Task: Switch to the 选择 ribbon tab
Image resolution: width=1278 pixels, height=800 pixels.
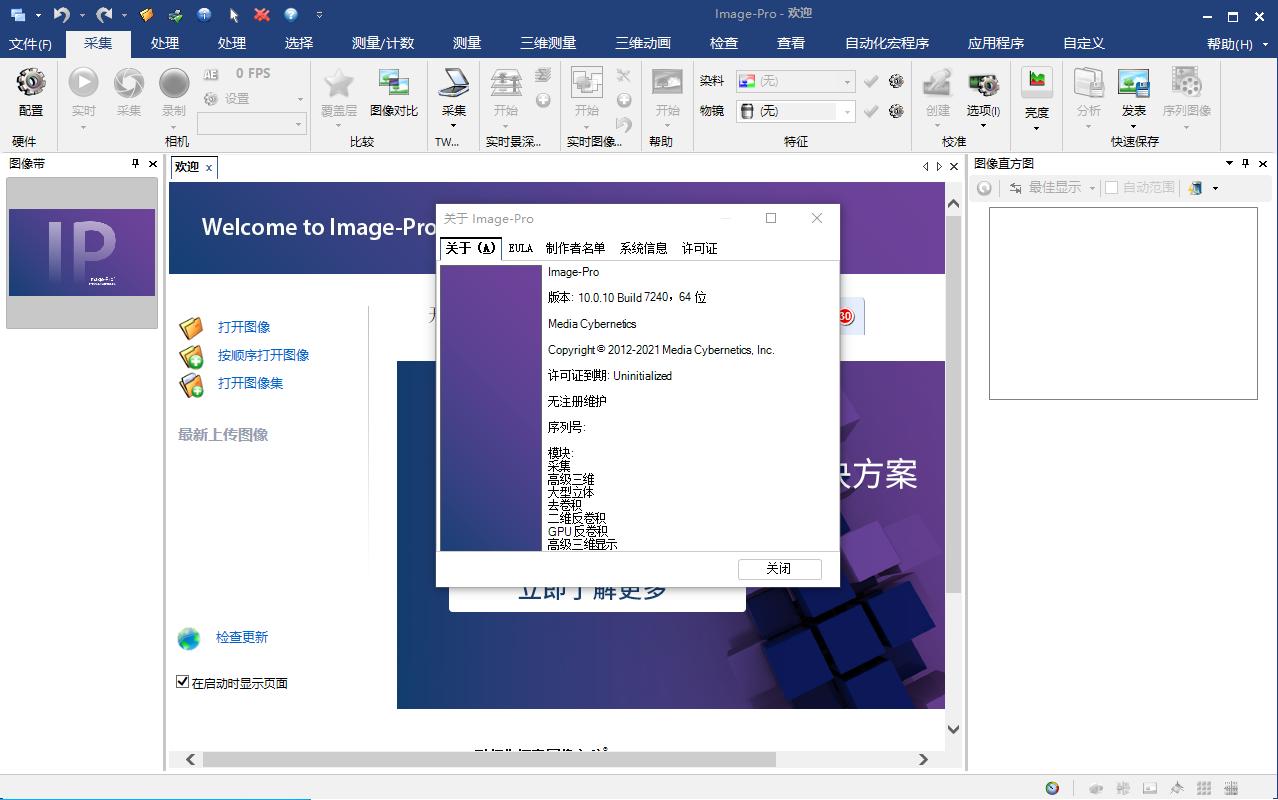Action: (x=299, y=43)
